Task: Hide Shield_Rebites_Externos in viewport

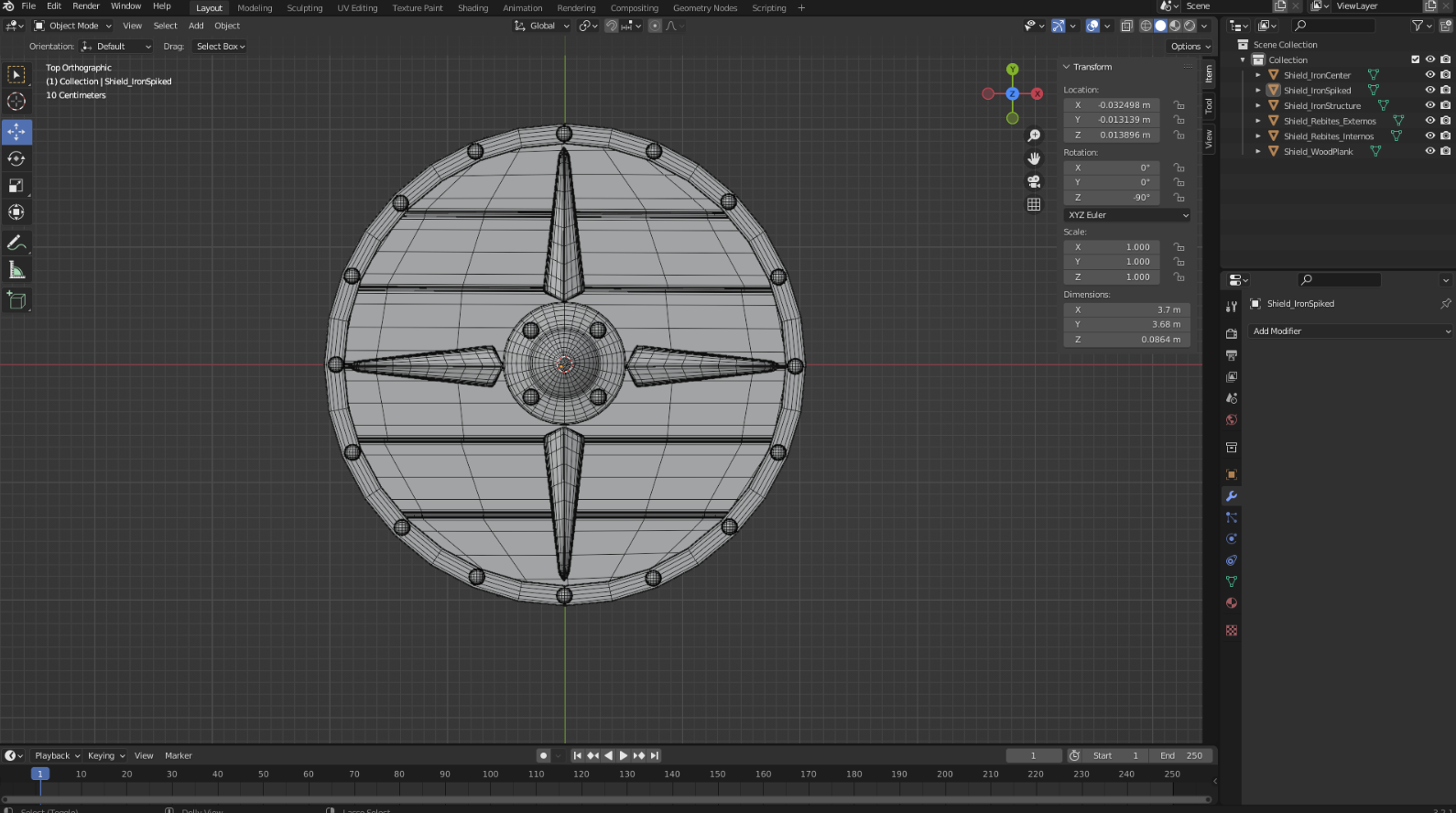Action: point(1429,121)
